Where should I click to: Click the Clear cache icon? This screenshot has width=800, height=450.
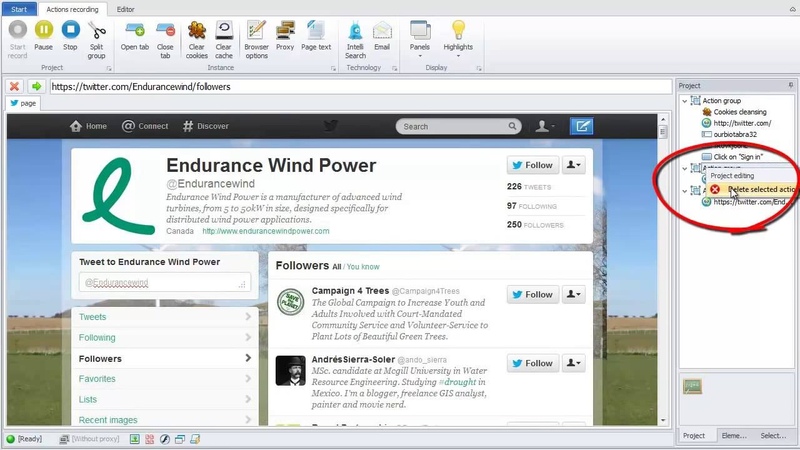(x=224, y=31)
